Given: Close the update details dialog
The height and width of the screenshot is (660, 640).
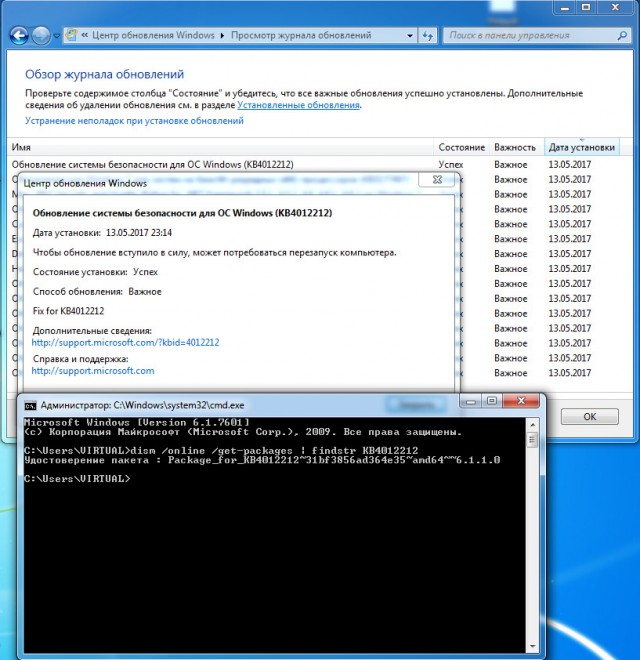Looking at the screenshot, I should tap(437, 180).
